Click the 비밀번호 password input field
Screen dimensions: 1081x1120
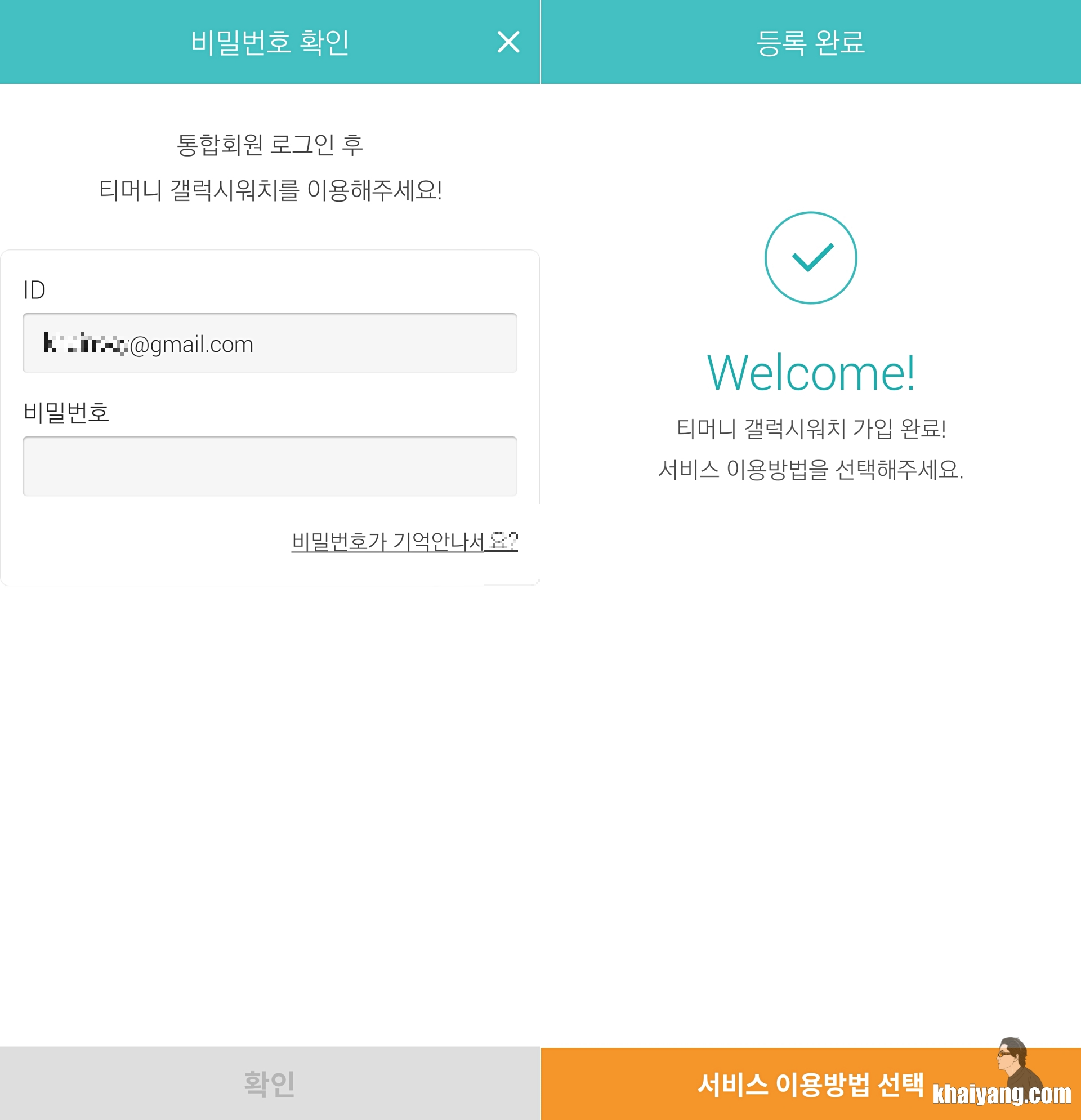(x=270, y=466)
